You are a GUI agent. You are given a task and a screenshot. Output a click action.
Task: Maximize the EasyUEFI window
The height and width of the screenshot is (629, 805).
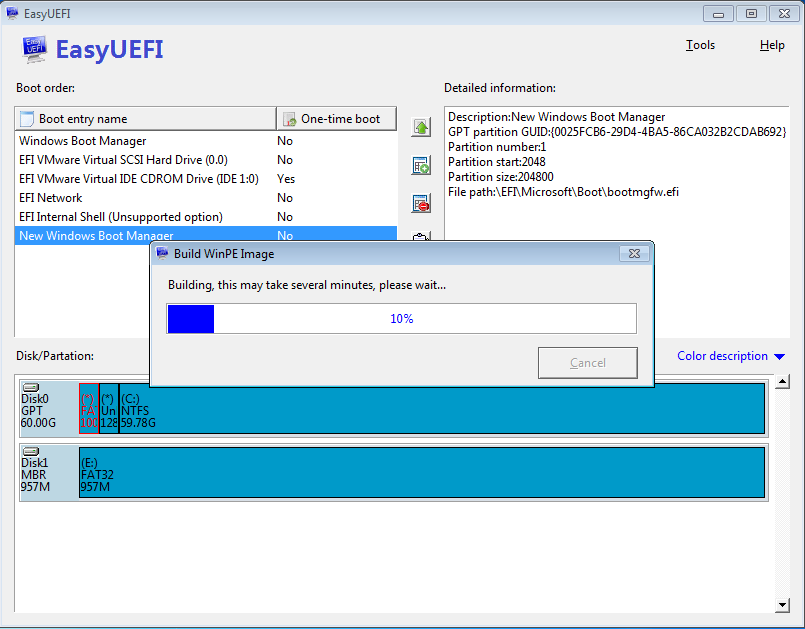coord(751,14)
